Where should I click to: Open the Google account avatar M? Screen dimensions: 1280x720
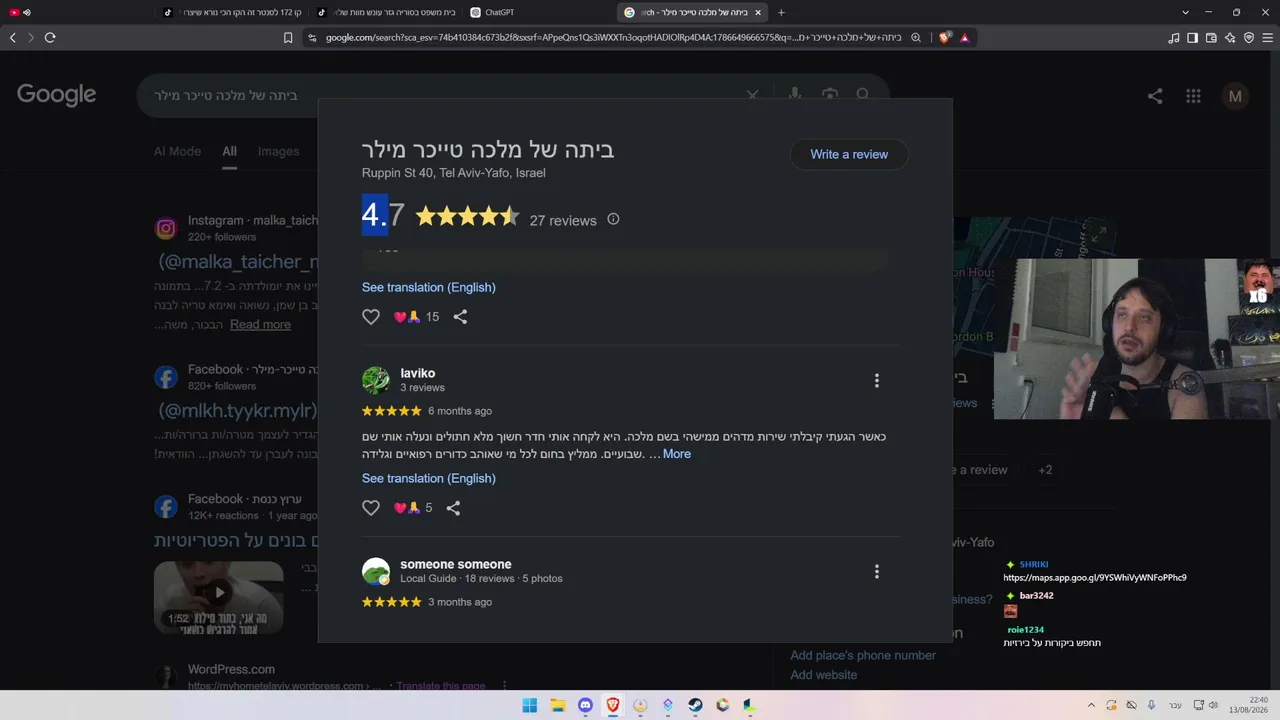(x=1235, y=96)
